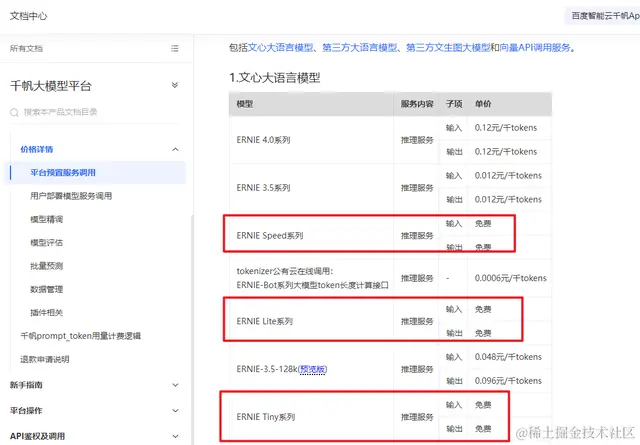Viewport: 640px width, 445px height.
Task: Expand the 新手指南 section chevron
Action: (176, 385)
